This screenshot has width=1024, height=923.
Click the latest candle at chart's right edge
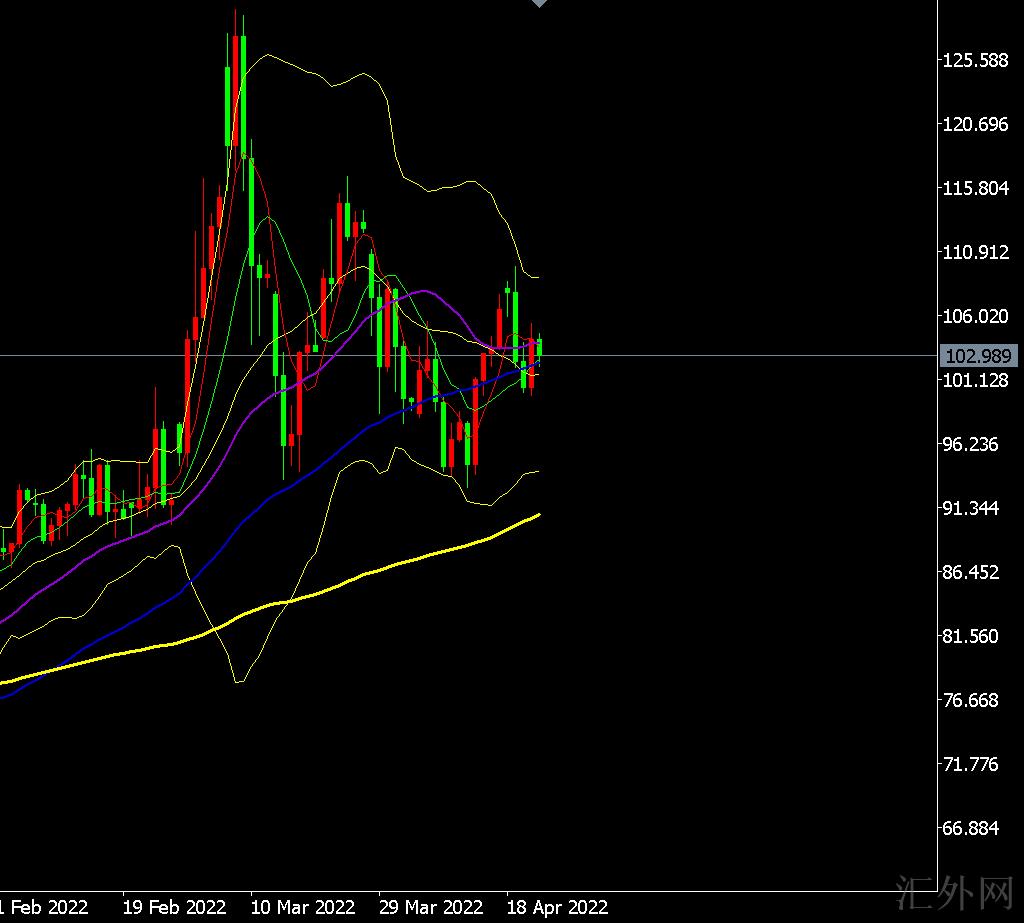pos(540,347)
